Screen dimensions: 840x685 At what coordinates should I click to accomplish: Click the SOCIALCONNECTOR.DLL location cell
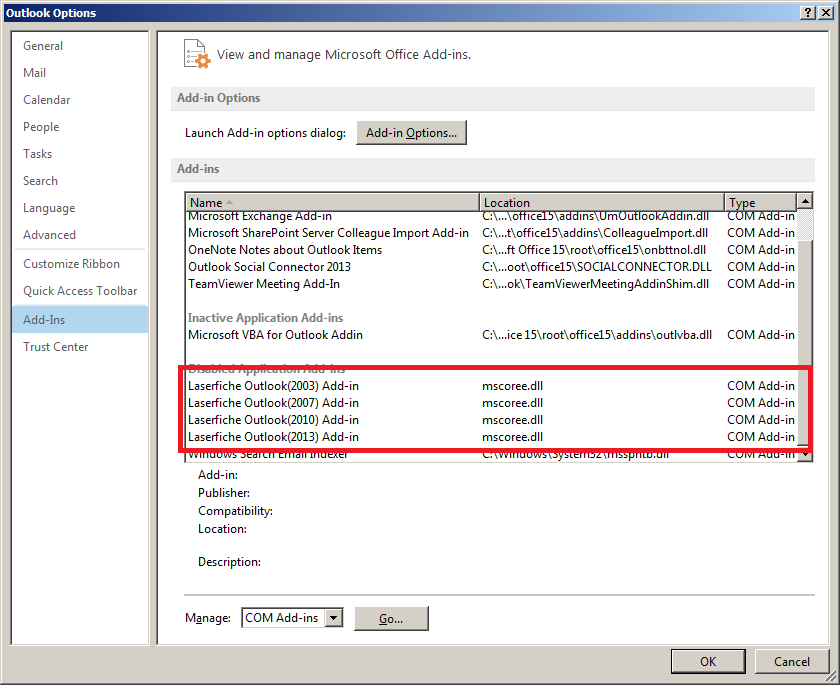pos(597,267)
